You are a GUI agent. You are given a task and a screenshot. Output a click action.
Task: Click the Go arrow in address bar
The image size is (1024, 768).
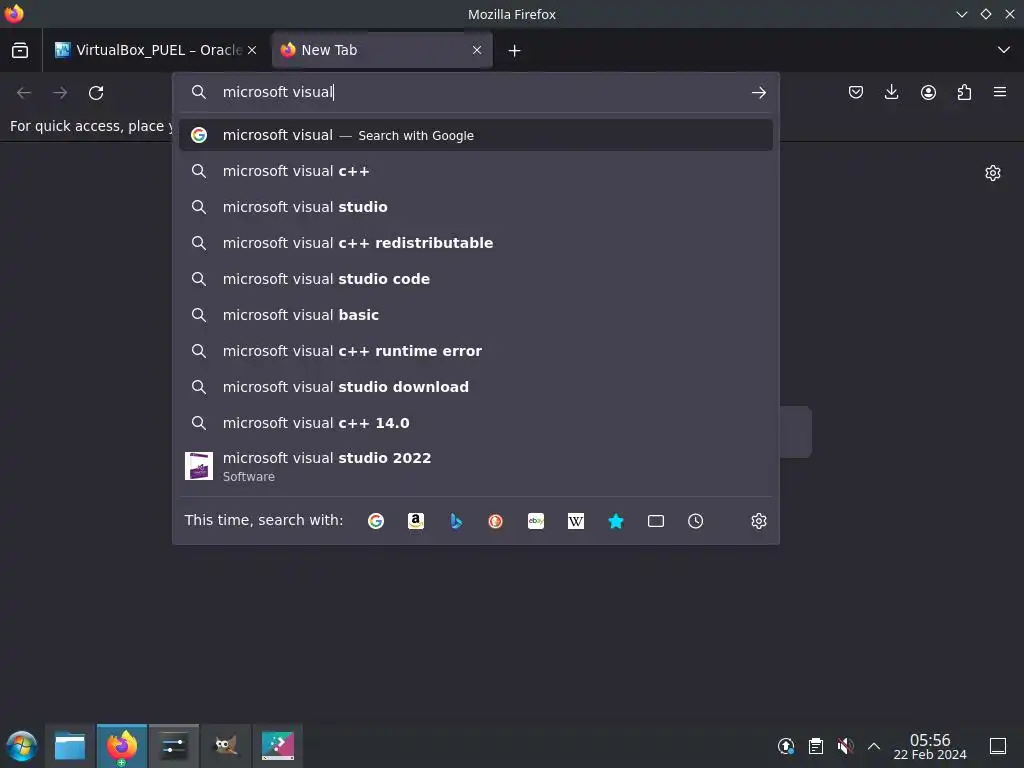(758, 93)
